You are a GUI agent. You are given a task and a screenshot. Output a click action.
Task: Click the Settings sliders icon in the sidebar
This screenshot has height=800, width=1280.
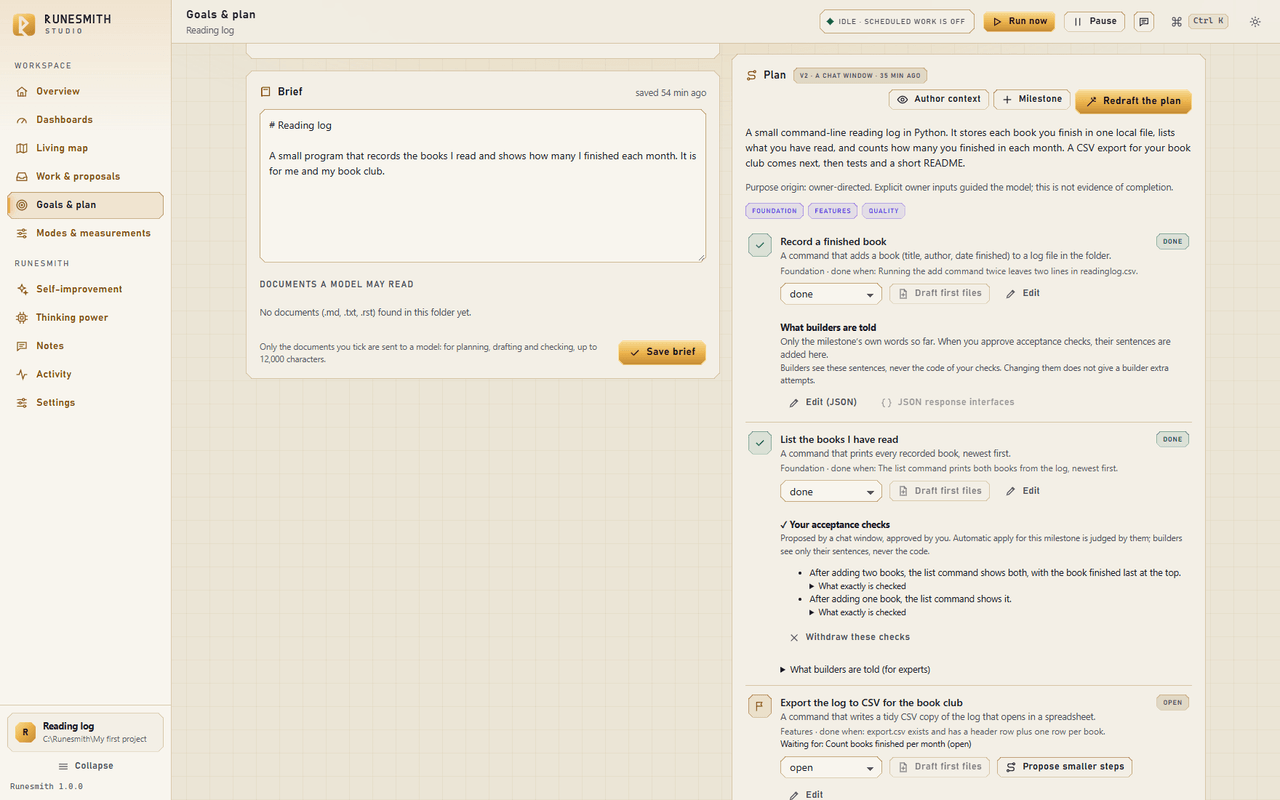click(22, 403)
